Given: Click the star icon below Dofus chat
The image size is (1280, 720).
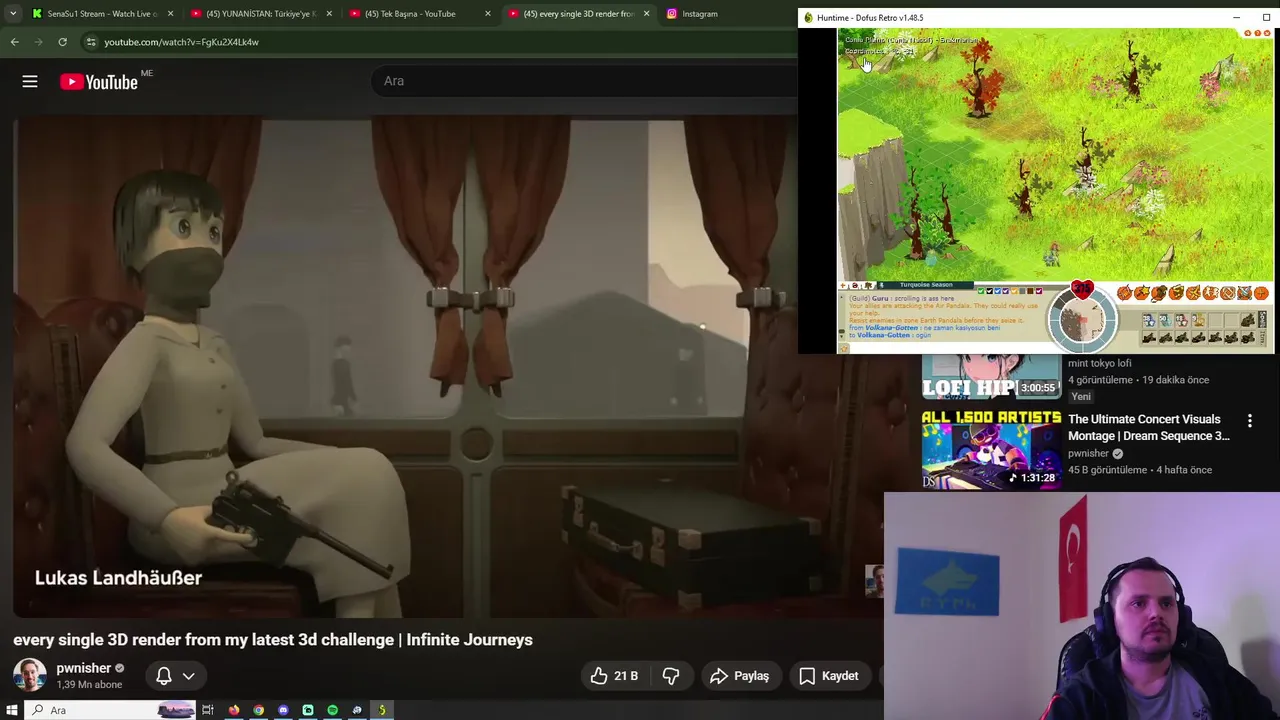Looking at the screenshot, I should 843,348.
